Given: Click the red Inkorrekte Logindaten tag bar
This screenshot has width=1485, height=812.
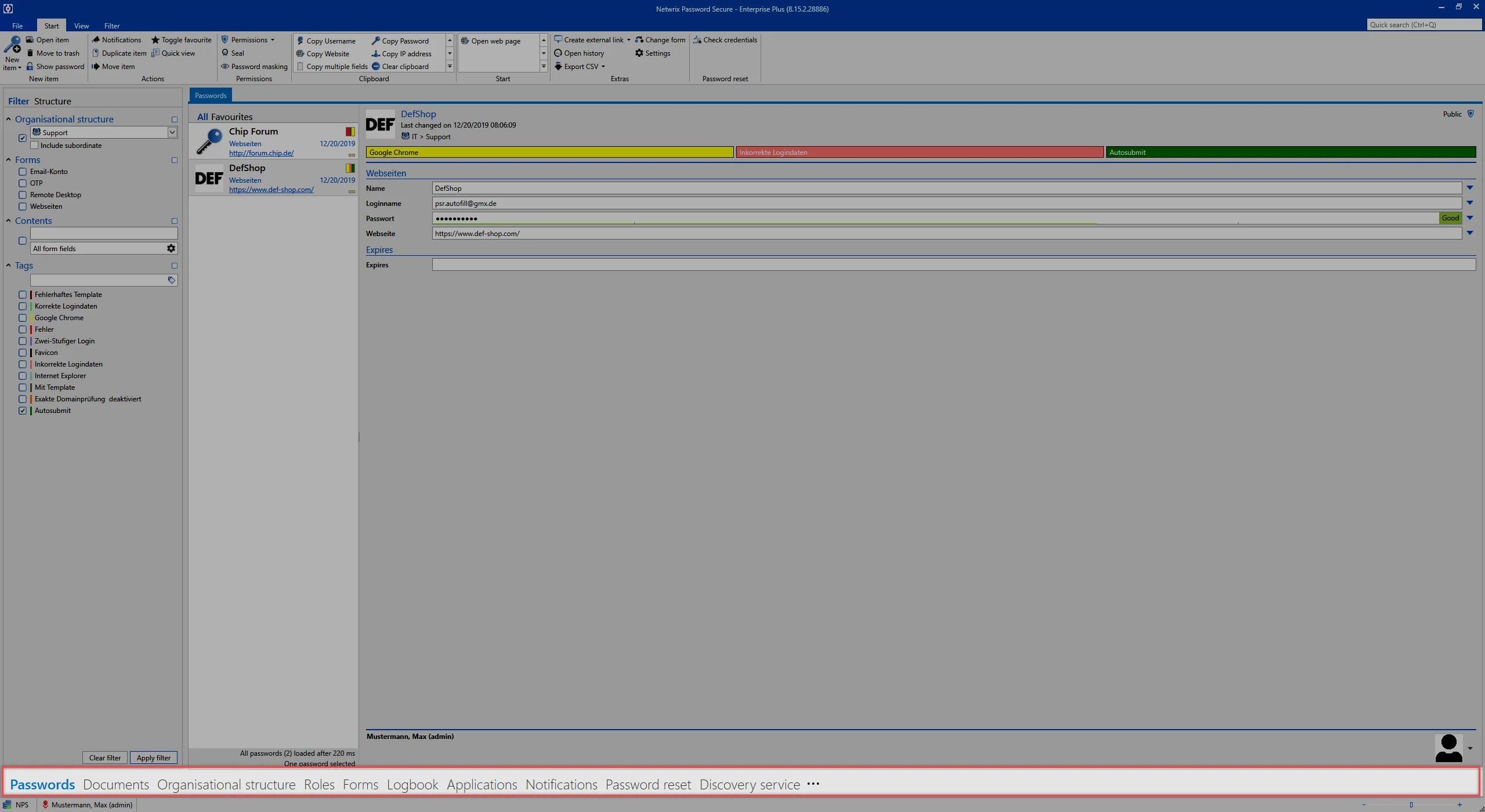Looking at the screenshot, I should coord(919,153).
